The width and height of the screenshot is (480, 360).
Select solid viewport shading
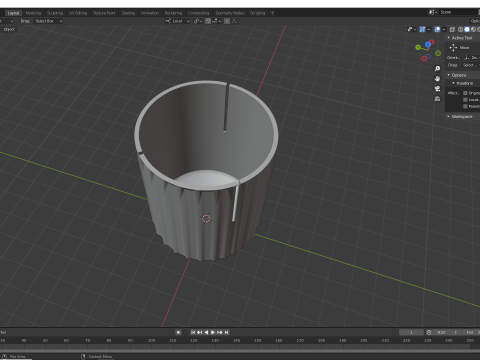coord(467,29)
